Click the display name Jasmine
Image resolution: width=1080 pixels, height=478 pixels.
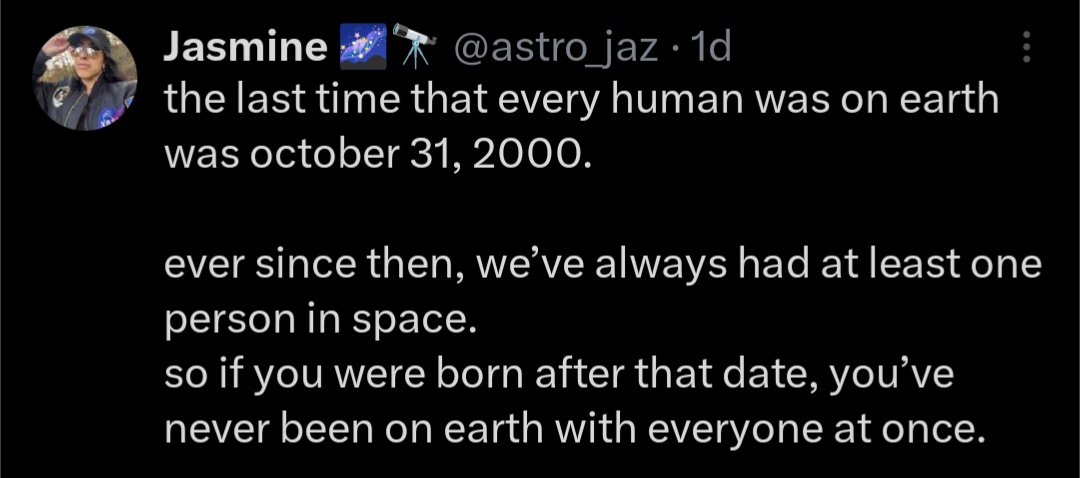[244, 47]
